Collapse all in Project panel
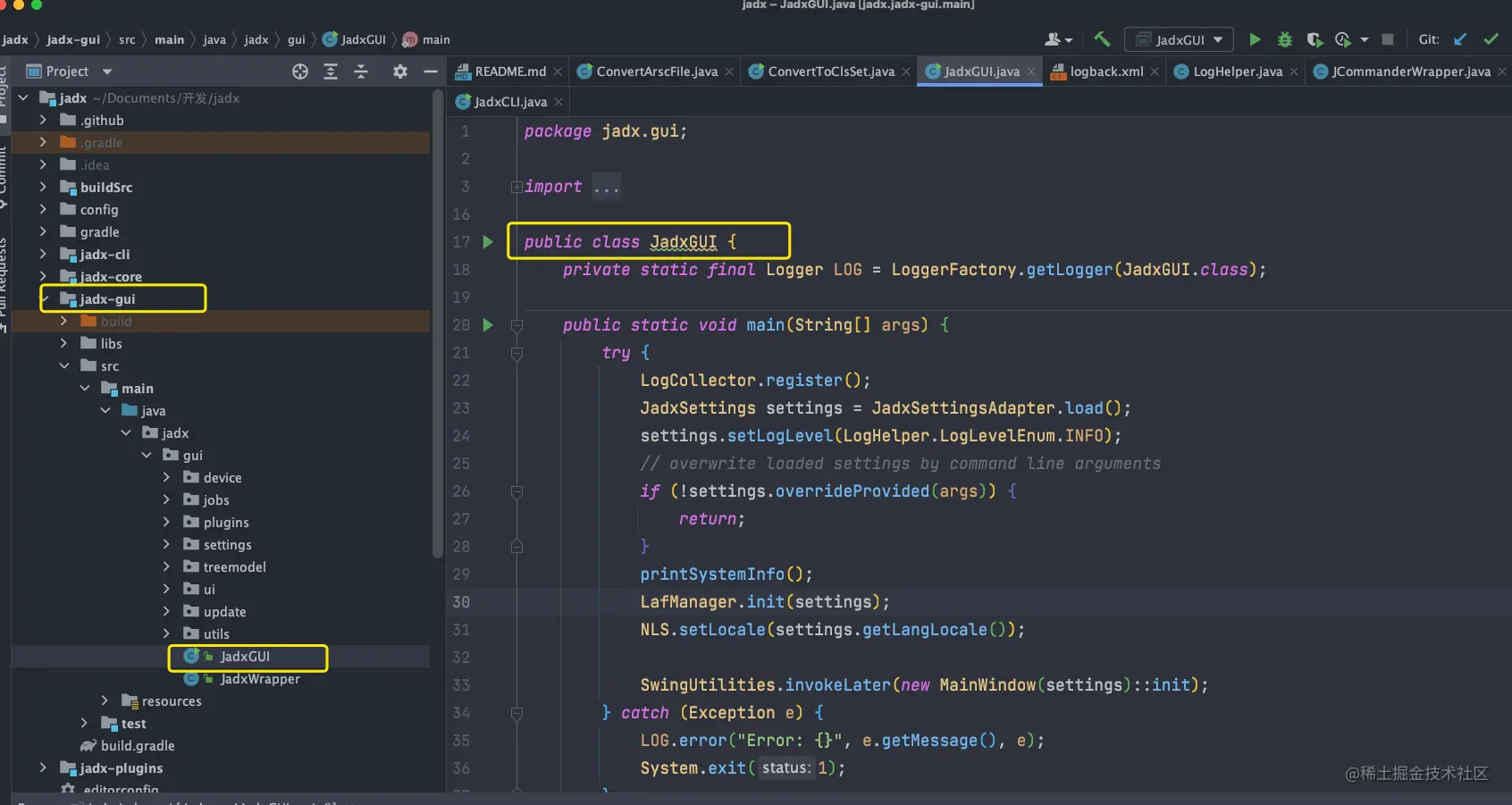Image resolution: width=1512 pixels, height=805 pixels. point(361,71)
